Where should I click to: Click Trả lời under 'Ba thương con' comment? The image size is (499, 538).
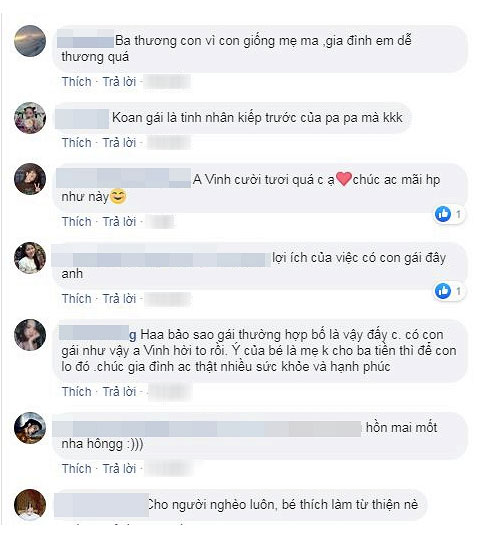pyautogui.click(x=119, y=82)
